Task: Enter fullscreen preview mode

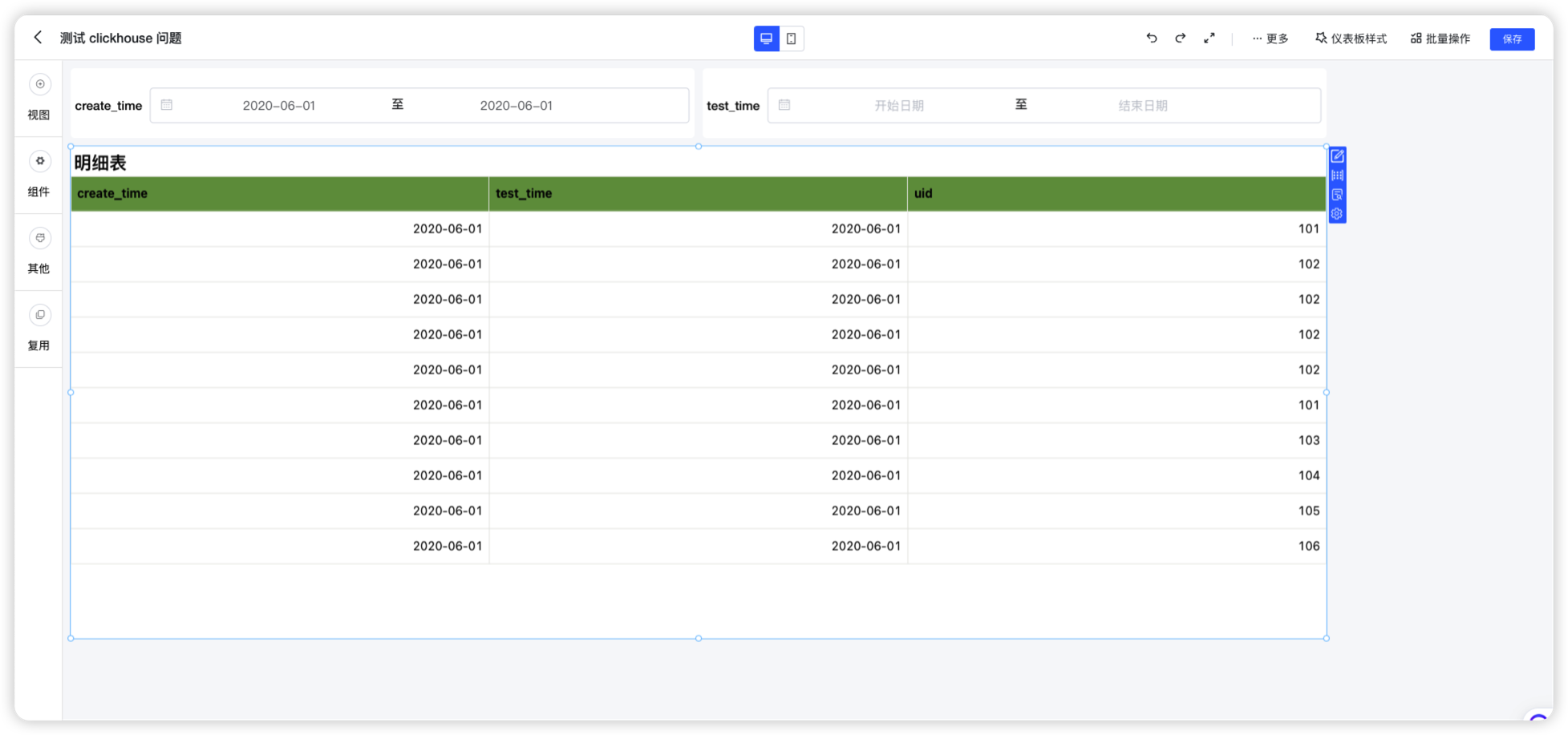Action: 1209,38
